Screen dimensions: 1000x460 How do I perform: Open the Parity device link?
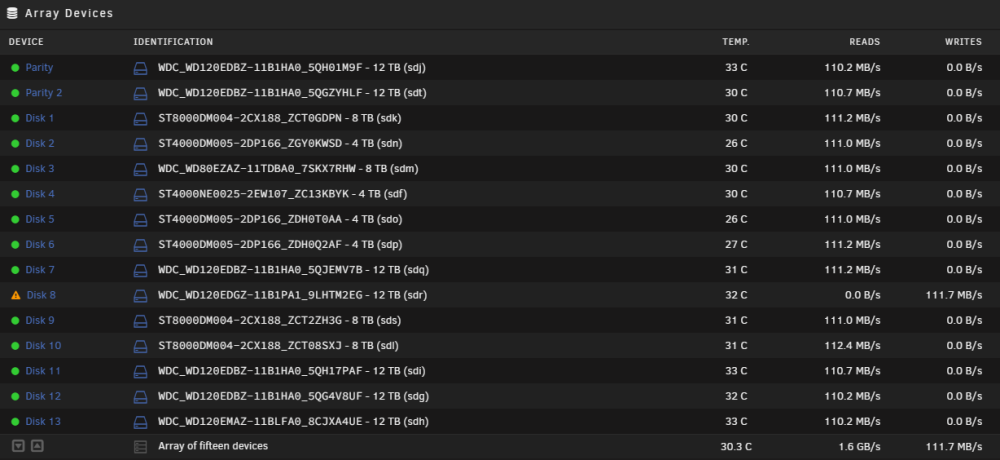39,68
